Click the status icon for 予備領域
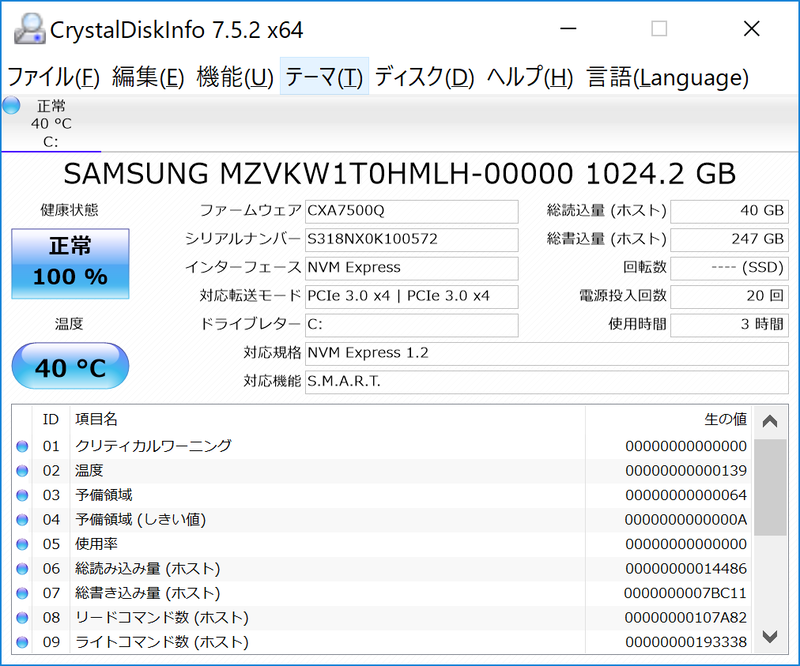The width and height of the screenshot is (800, 666). click(x=22, y=494)
